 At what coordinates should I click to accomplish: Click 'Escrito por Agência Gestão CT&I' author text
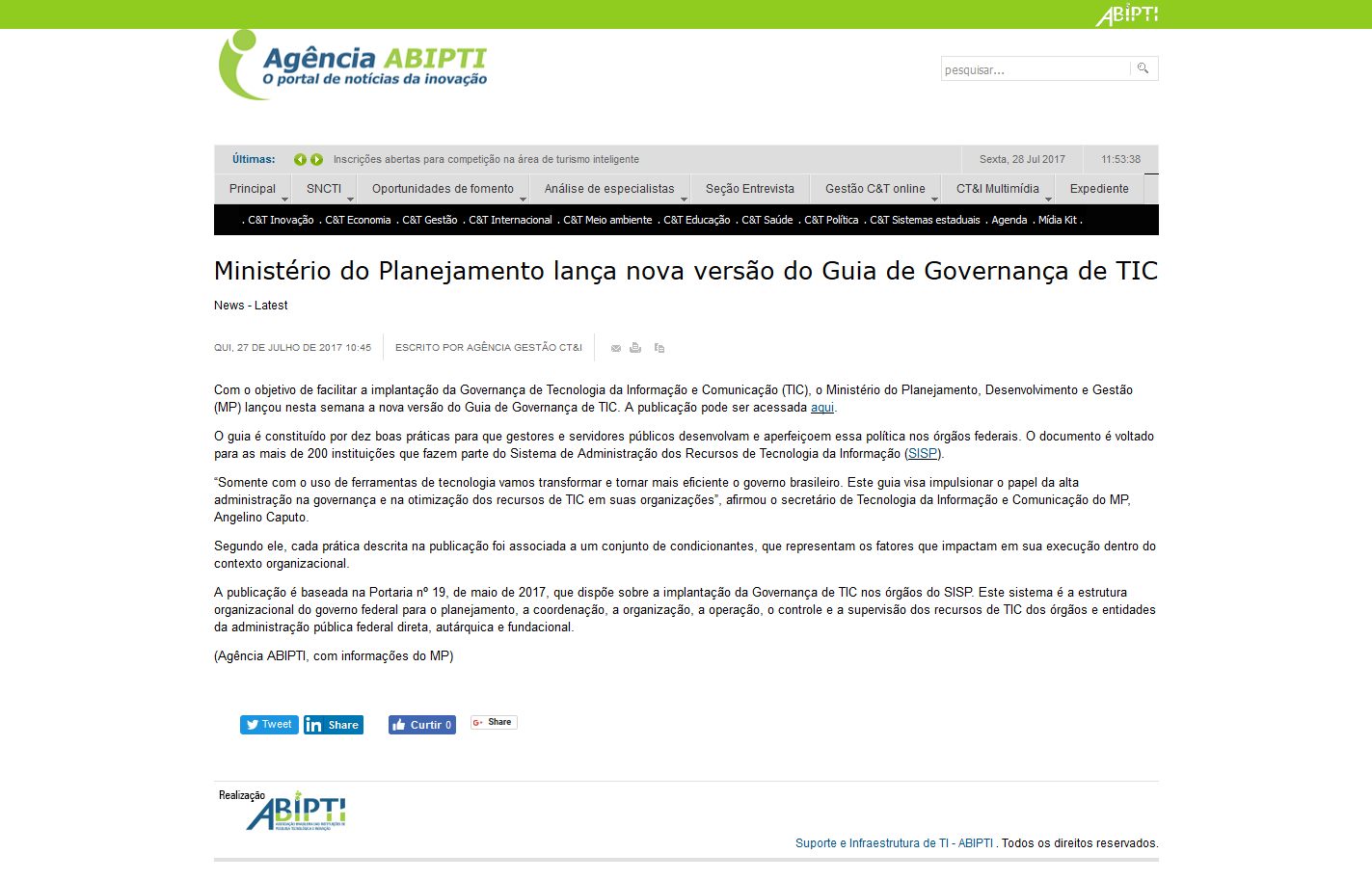[489, 348]
